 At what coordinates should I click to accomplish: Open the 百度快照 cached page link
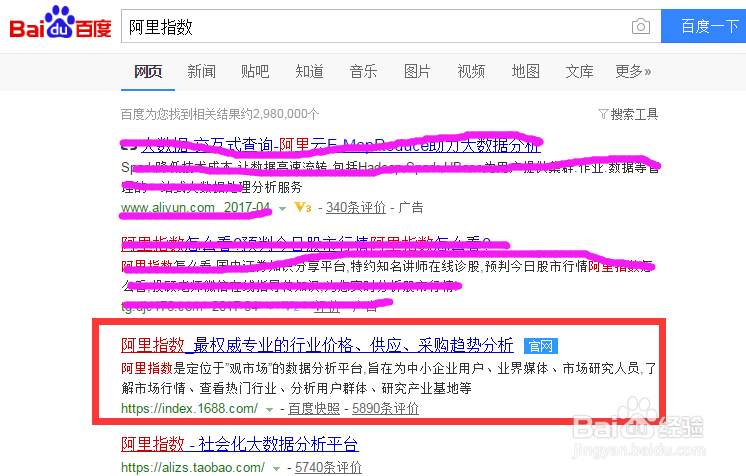314,408
